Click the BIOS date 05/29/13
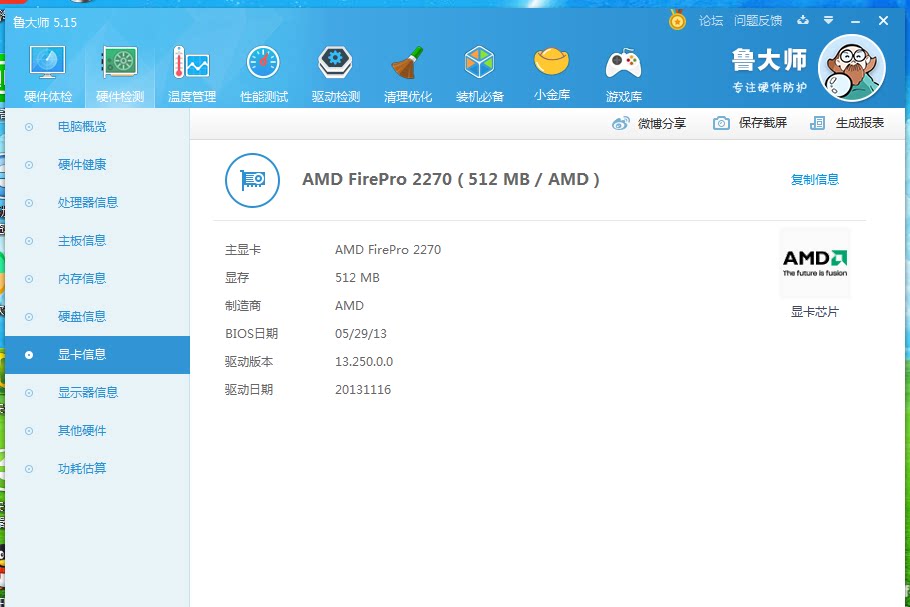This screenshot has height=607, width=910. pyautogui.click(x=360, y=334)
